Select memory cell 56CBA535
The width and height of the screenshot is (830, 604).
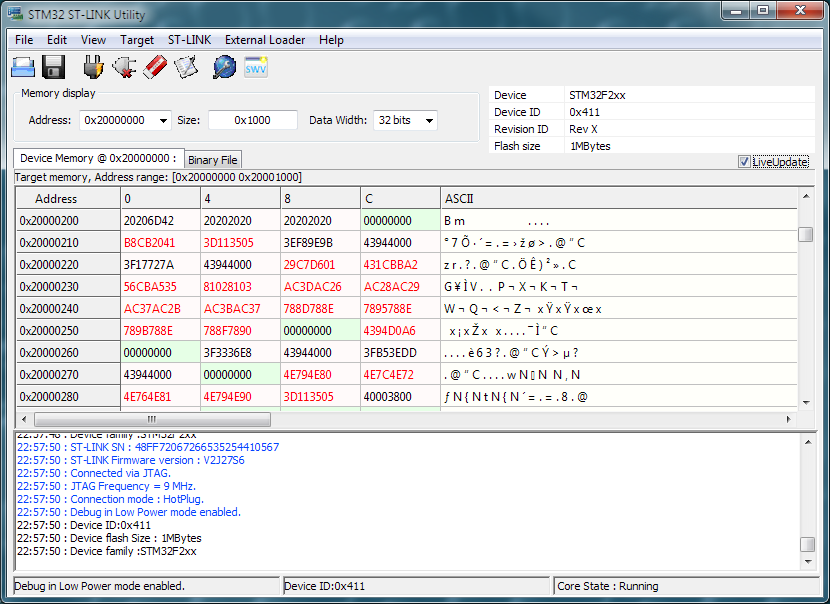[161, 286]
